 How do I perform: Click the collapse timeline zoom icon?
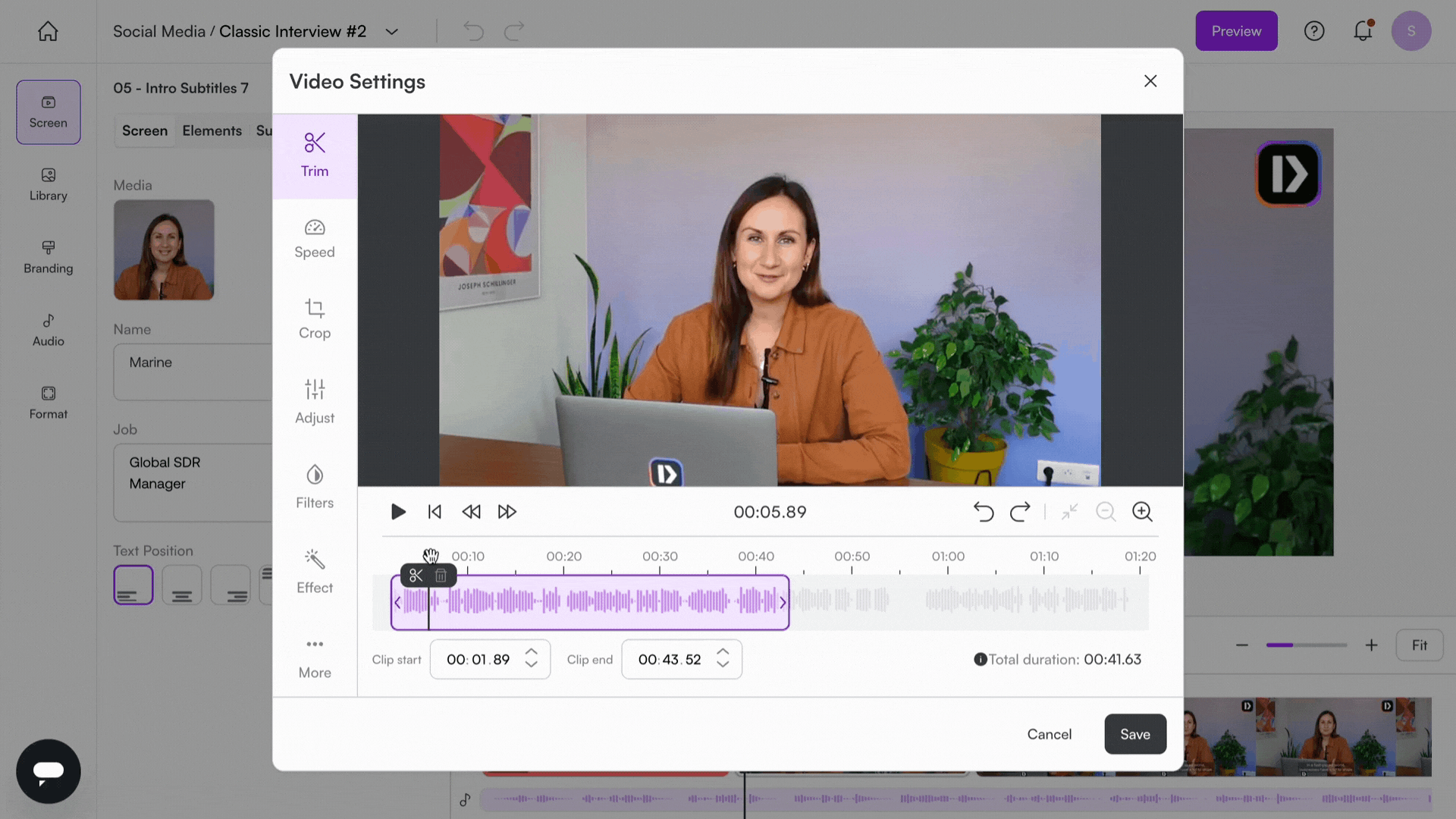(1069, 512)
